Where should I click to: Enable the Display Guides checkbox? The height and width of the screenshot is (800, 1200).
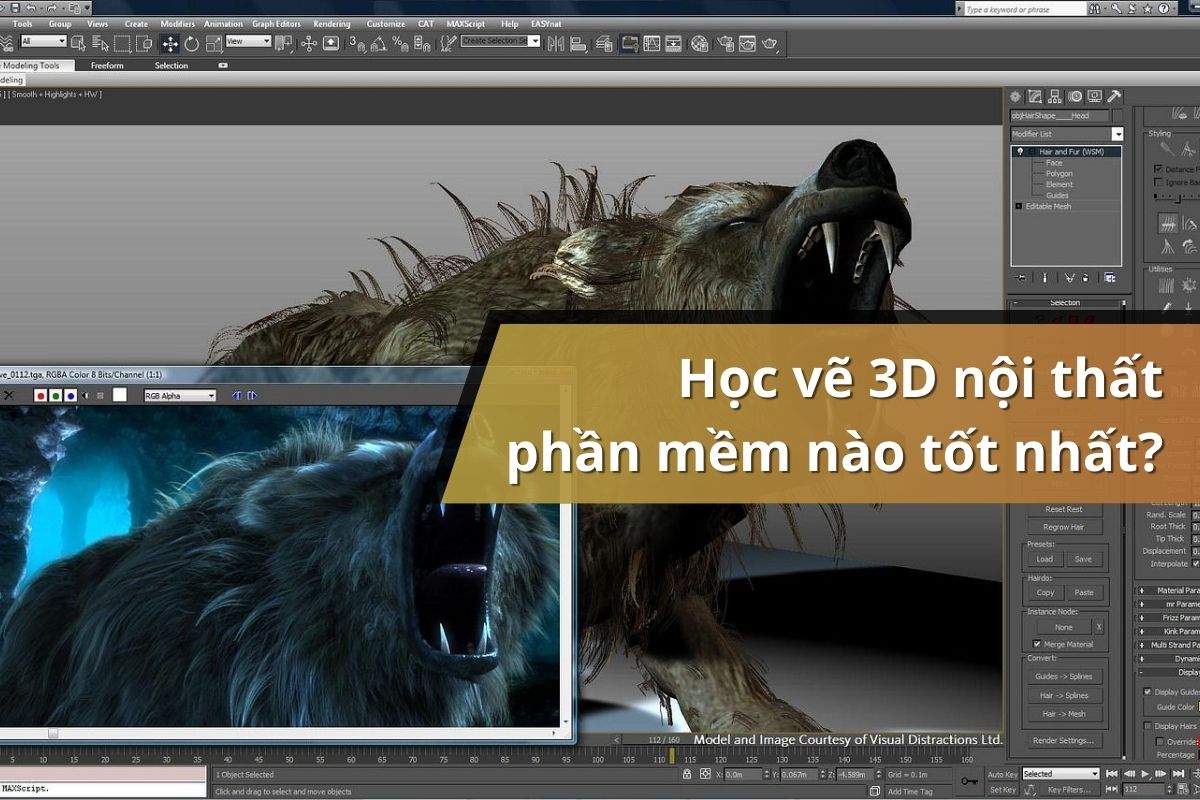tap(1147, 692)
